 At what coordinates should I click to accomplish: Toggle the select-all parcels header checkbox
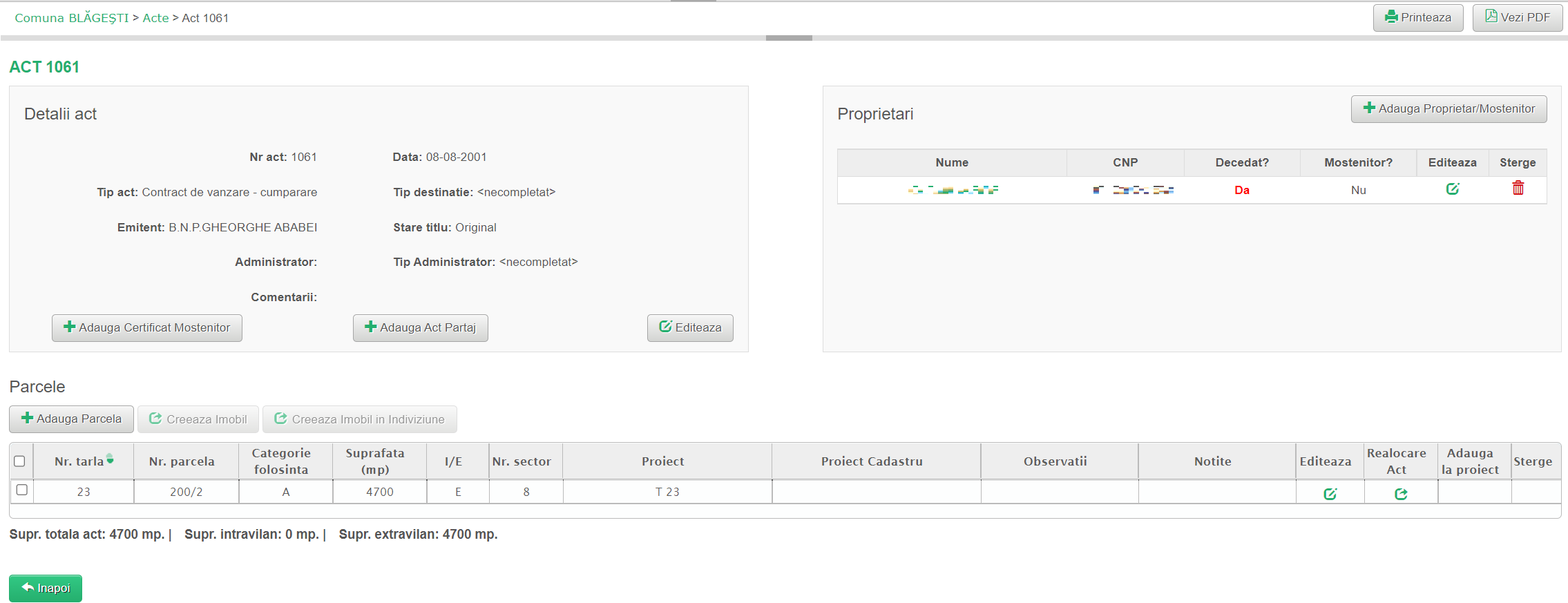(19, 461)
